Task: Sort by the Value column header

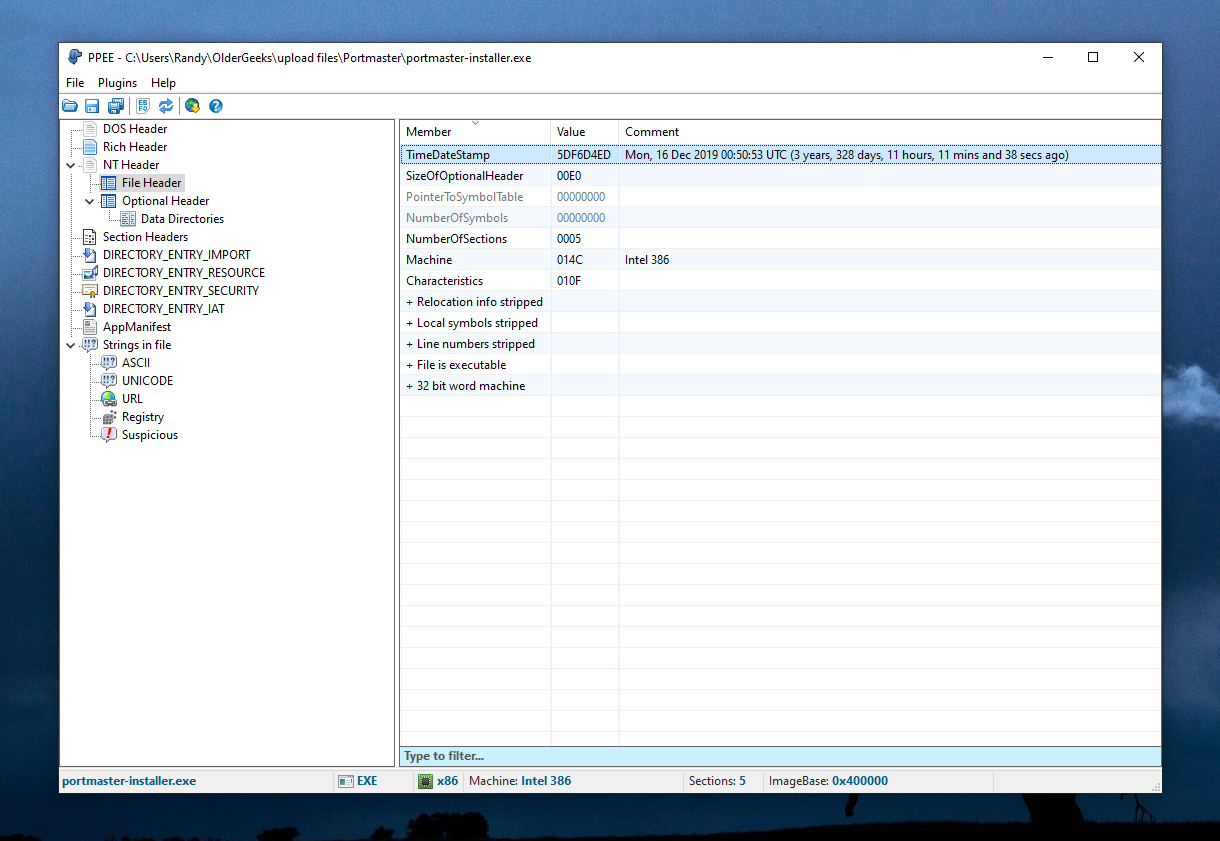Action: tap(584, 132)
